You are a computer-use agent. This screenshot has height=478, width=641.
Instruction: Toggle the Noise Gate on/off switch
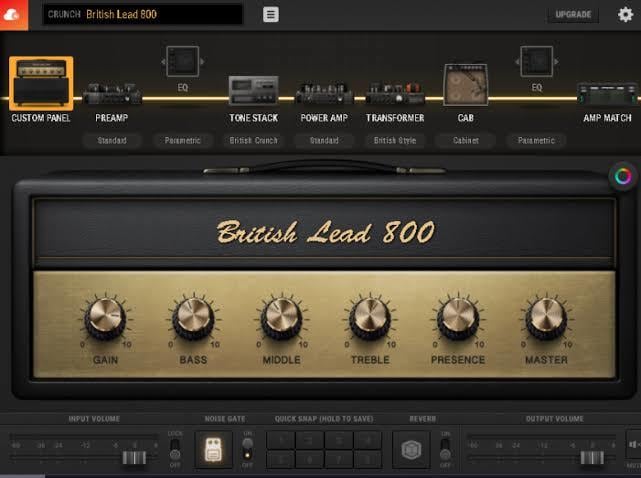tap(247, 449)
